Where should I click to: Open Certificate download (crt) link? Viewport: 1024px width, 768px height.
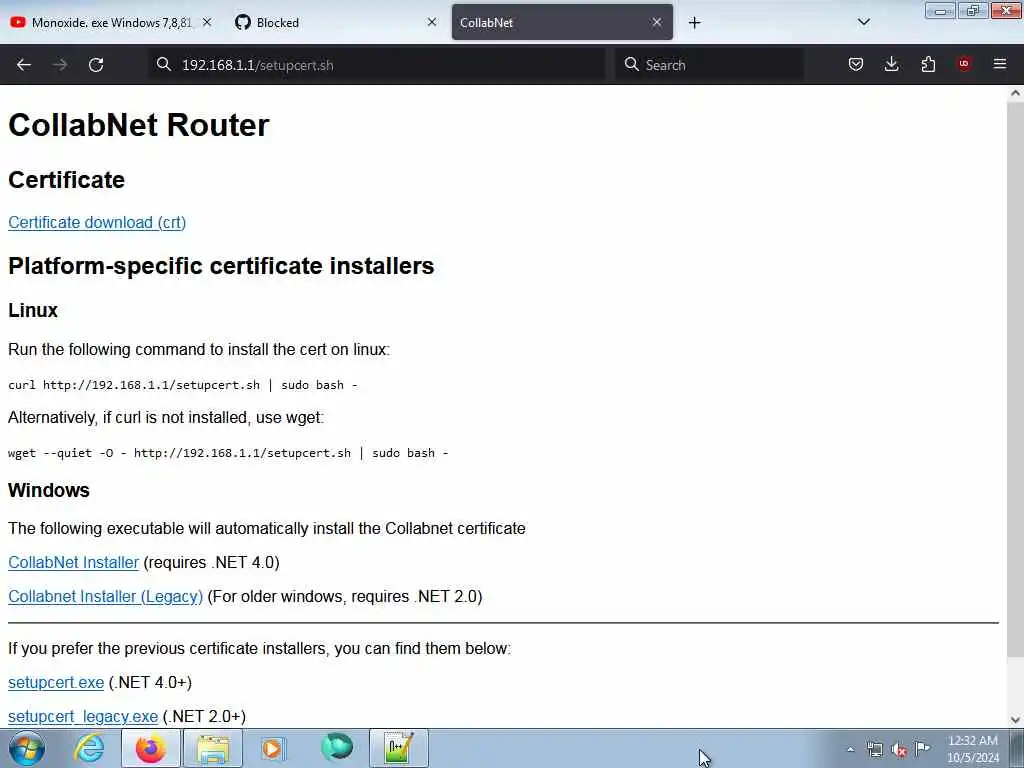click(x=97, y=223)
